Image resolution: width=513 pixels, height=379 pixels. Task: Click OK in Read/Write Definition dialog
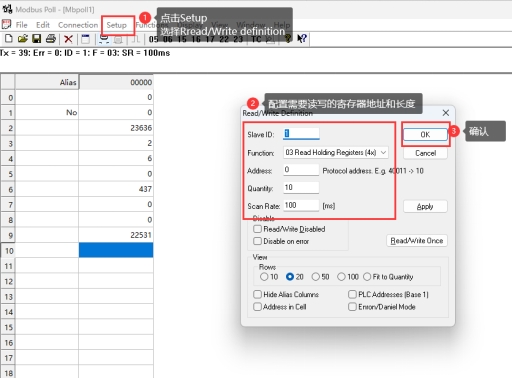tap(425, 134)
